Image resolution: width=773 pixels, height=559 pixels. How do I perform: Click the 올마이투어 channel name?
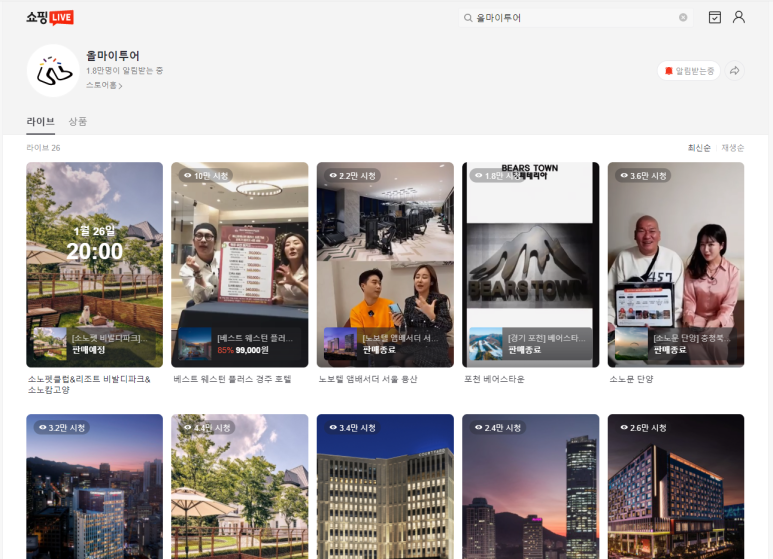[113, 56]
